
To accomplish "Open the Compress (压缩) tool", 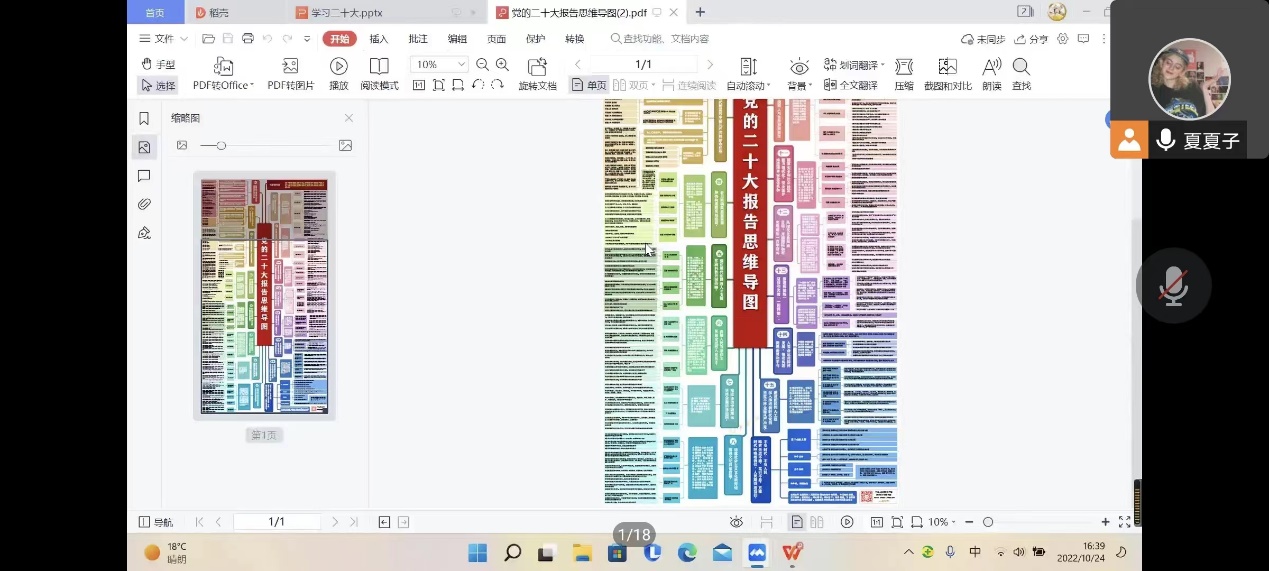I will [903, 74].
